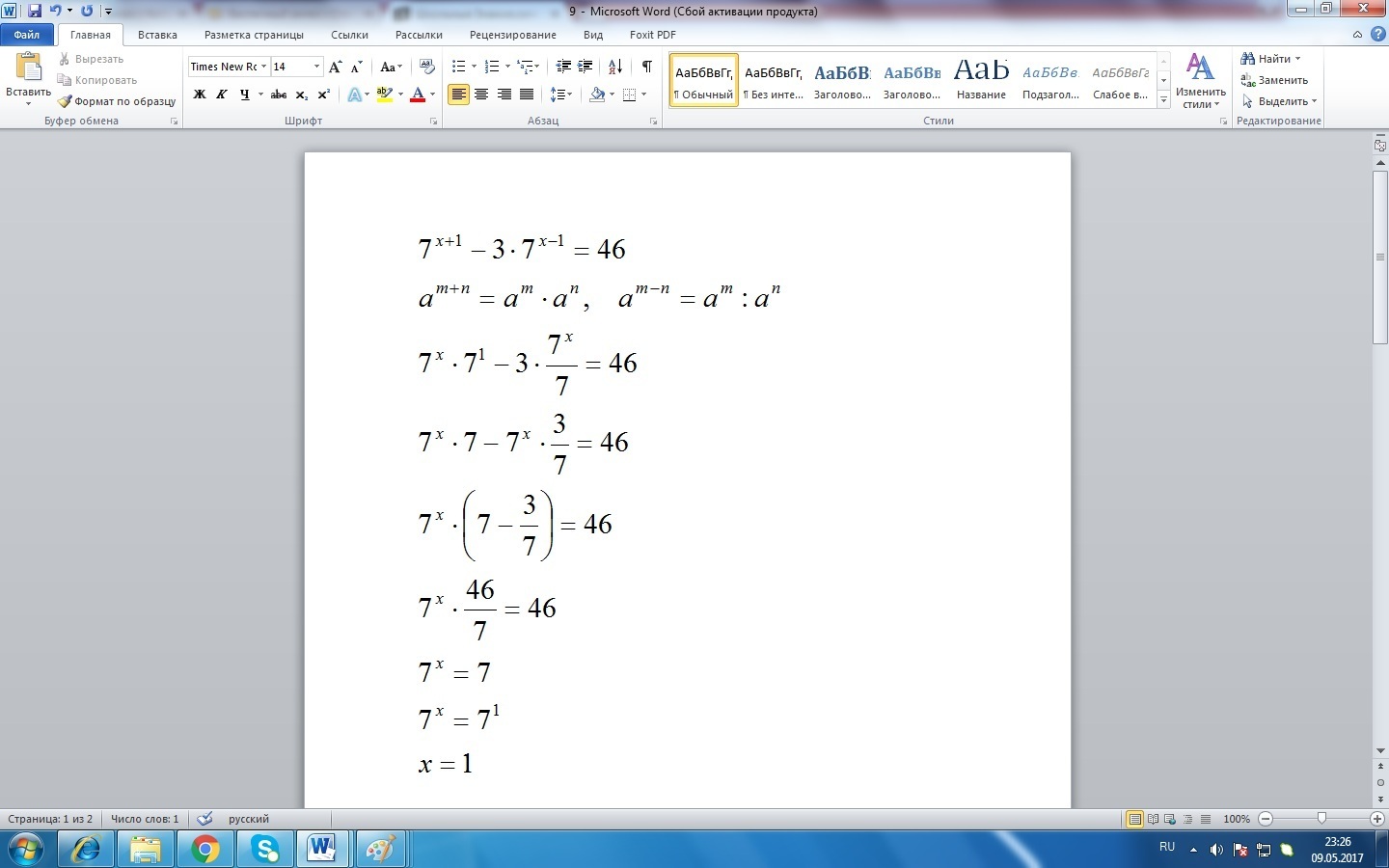Click the Grow Font icon
Viewport: 1389px width, 868px height.
point(335,67)
